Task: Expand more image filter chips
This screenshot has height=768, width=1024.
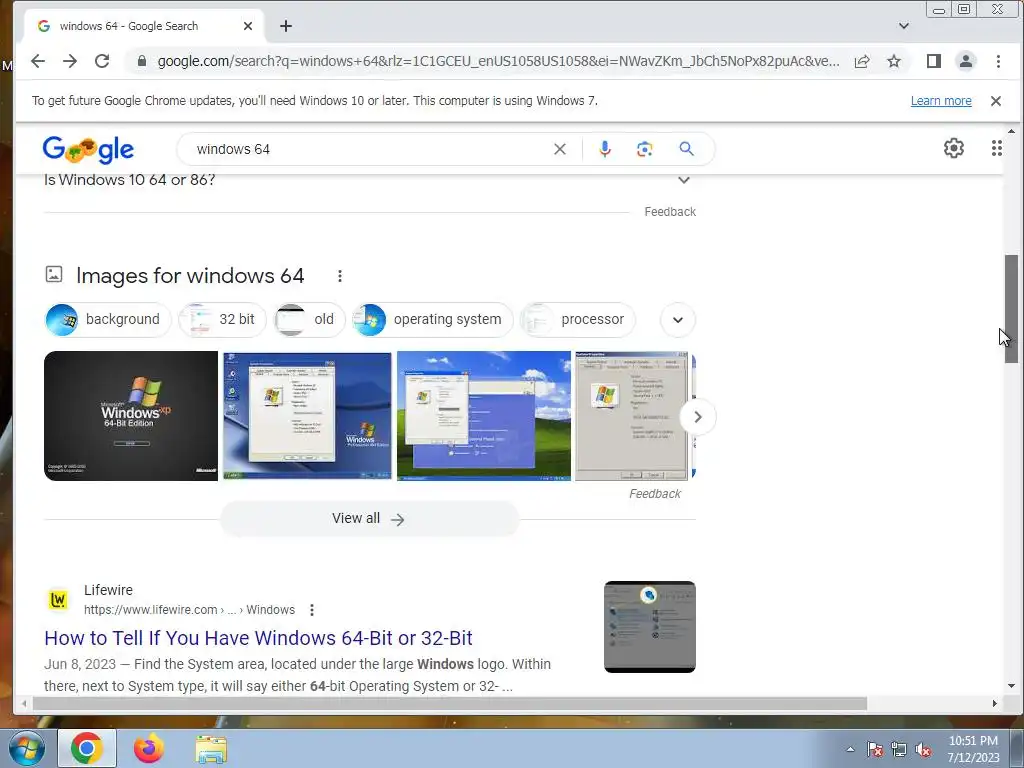Action: [678, 320]
